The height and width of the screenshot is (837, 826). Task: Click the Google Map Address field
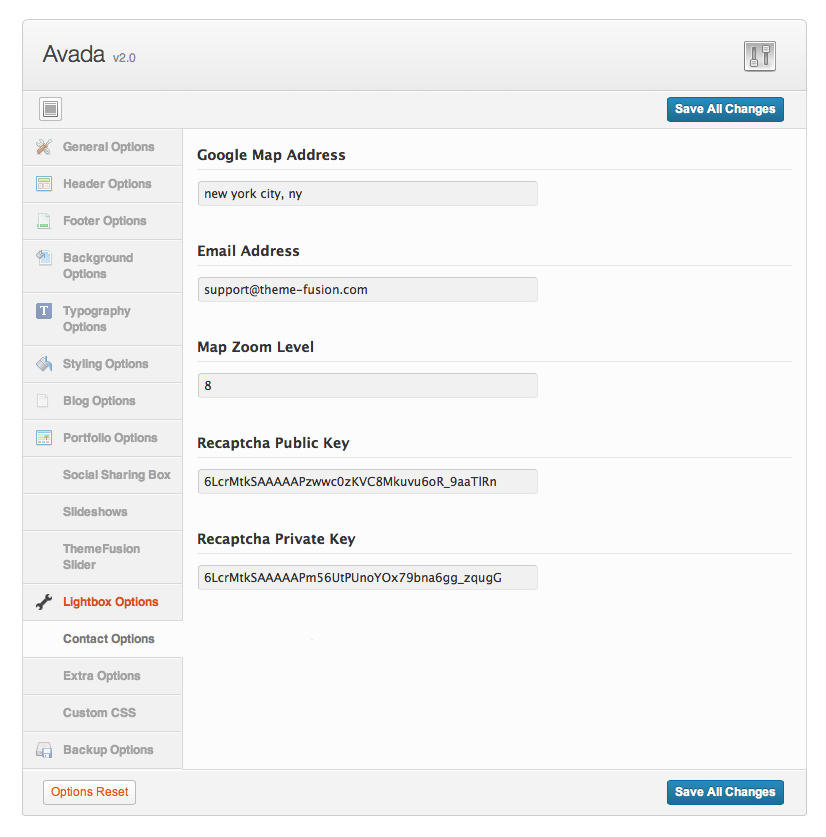367,193
